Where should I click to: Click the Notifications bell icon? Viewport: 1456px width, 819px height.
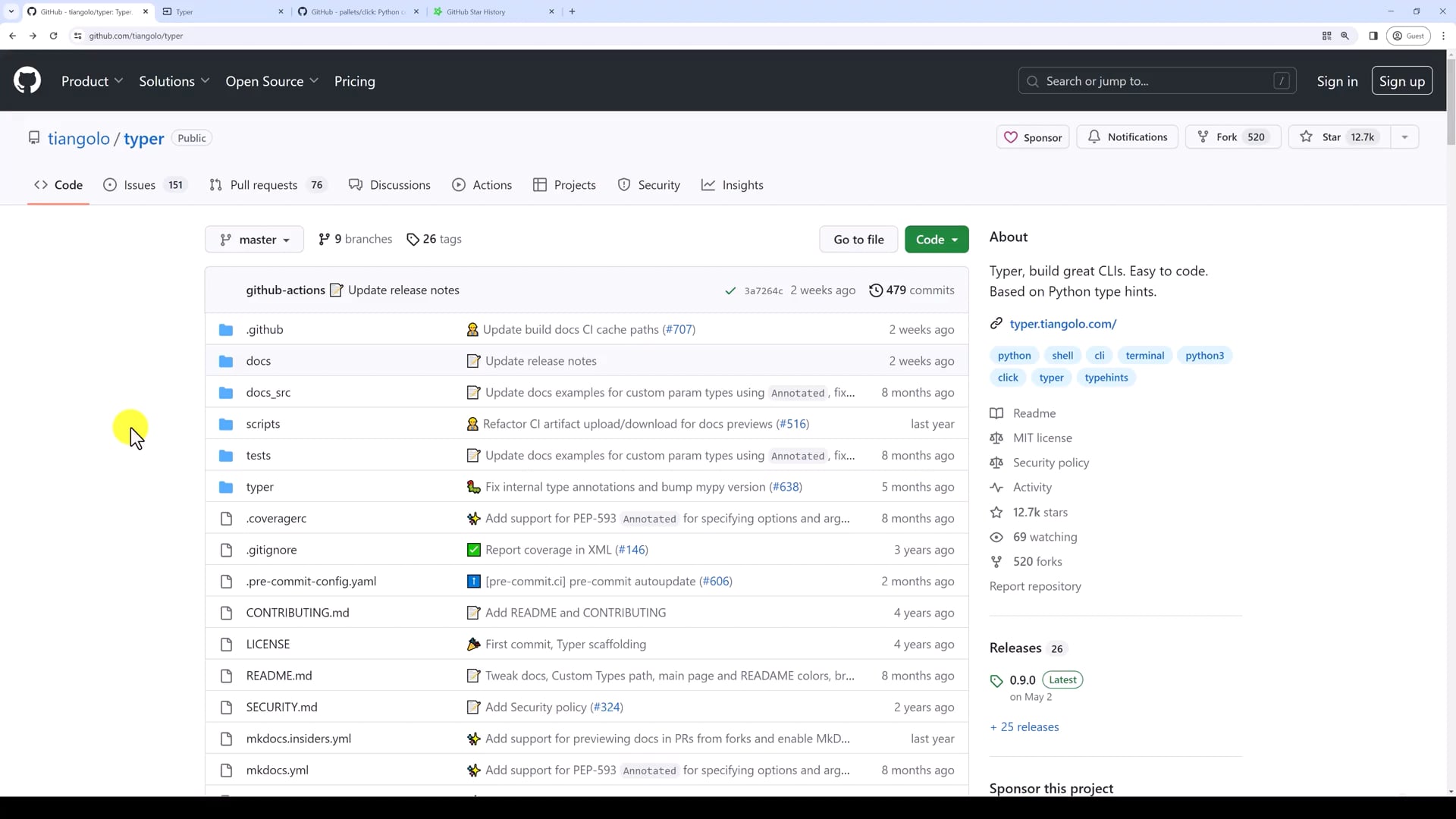[x=1094, y=137]
